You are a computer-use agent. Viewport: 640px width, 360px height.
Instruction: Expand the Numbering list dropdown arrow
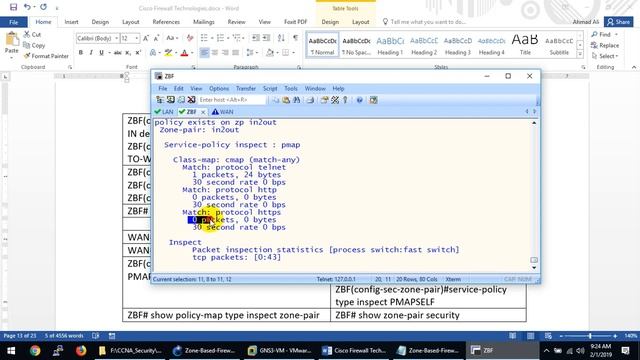[x=228, y=38]
